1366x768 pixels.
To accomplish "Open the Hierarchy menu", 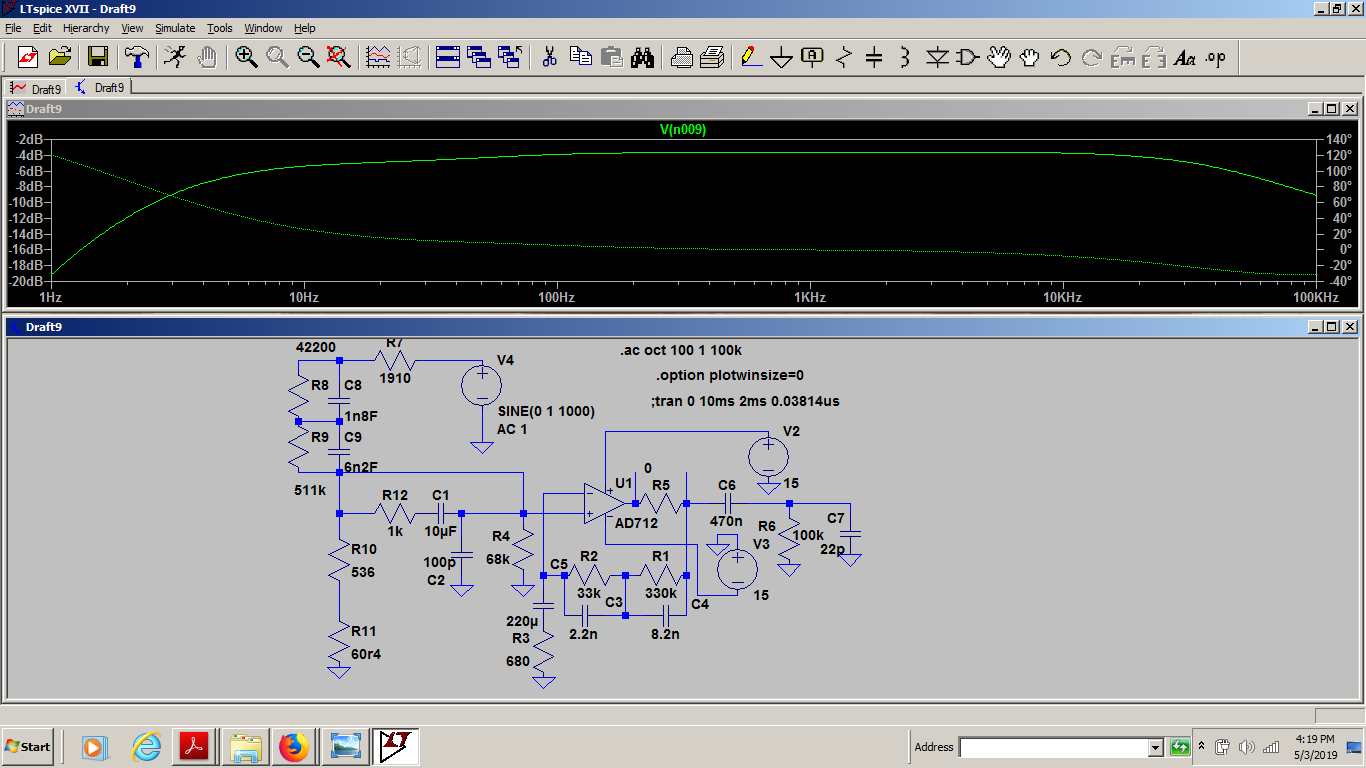I will click(x=87, y=28).
